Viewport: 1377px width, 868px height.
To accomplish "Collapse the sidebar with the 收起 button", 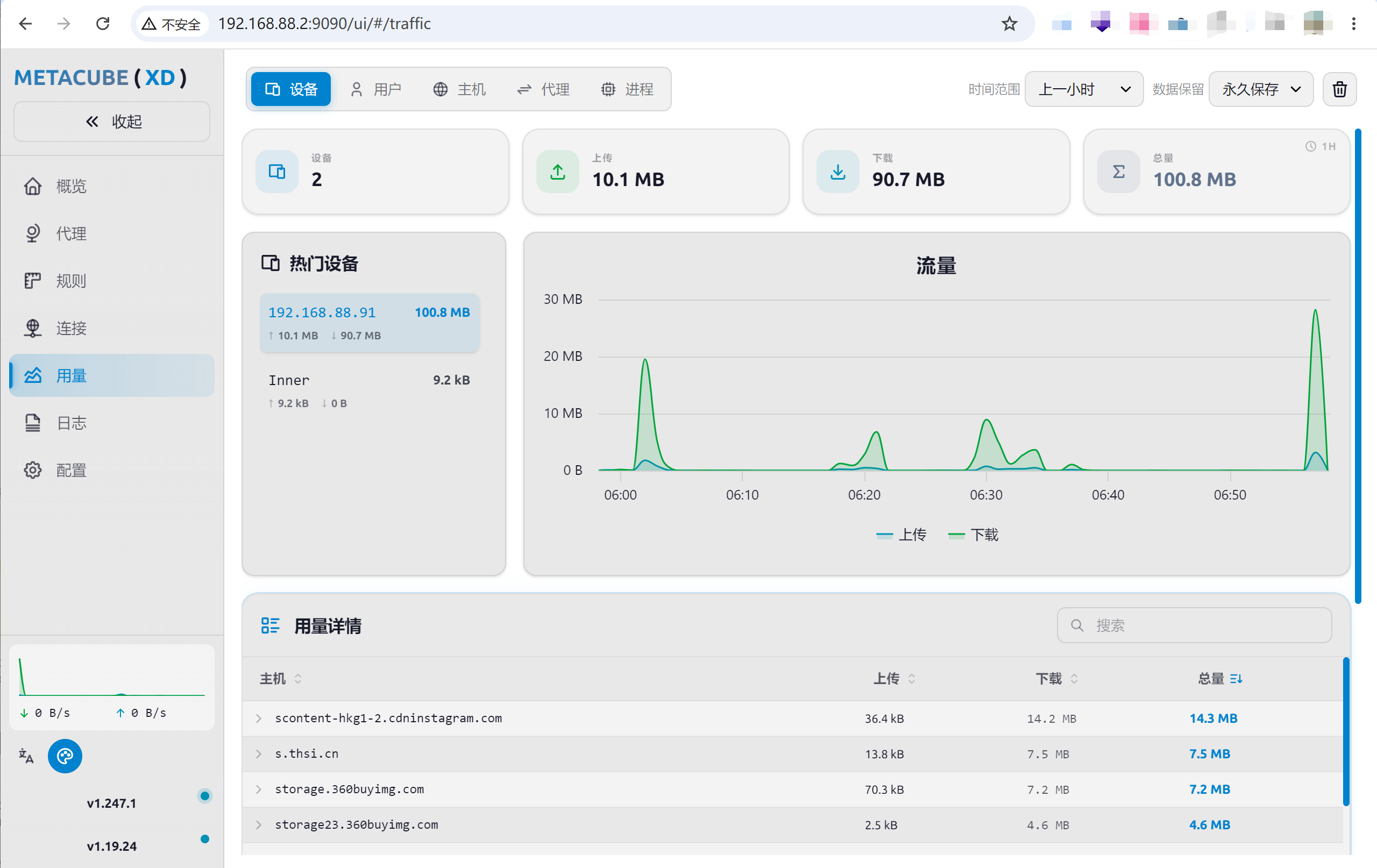I will coord(111,121).
